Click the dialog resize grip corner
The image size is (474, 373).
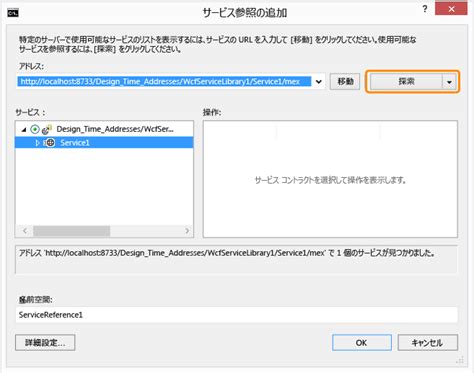coord(461,360)
